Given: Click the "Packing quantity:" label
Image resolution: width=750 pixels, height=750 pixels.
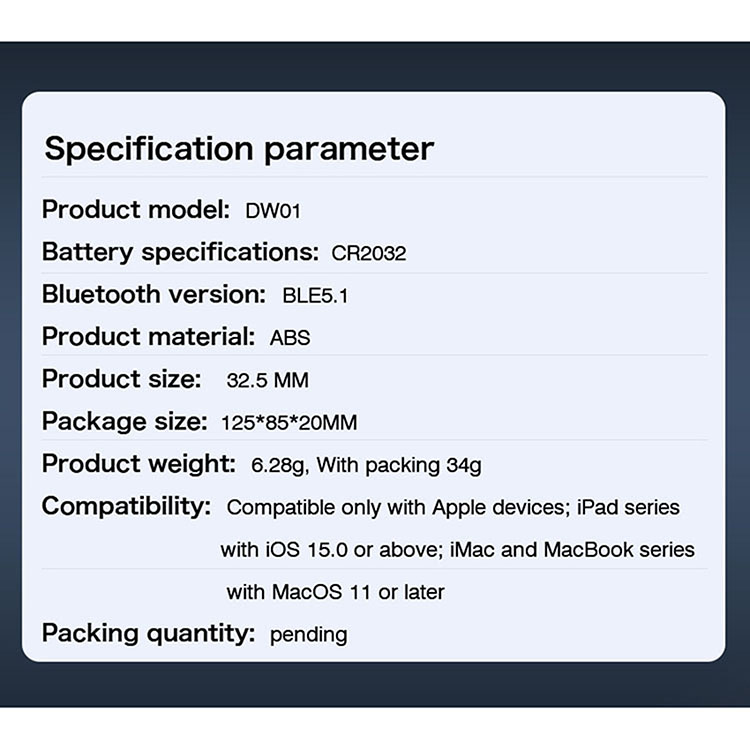Looking at the screenshot, I should [x=149, y=633].
